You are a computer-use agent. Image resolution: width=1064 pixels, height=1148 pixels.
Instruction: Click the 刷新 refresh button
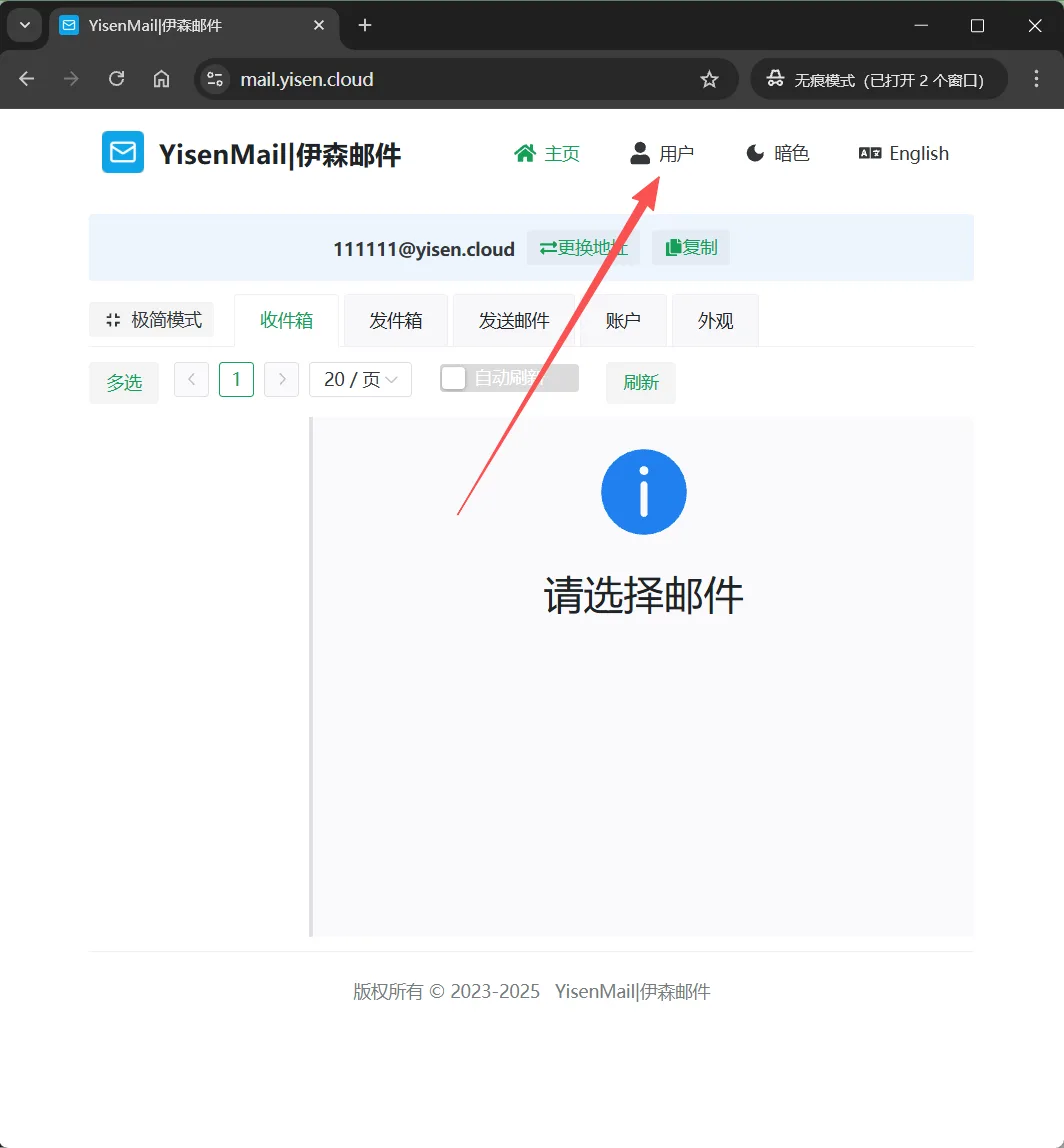point(640,383)
